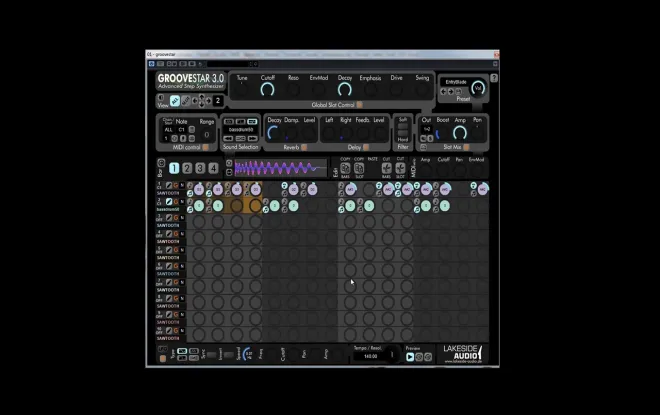Click the view shift-down arrow
The width and height of the screenshot is (660, 415).
[202, 104]
